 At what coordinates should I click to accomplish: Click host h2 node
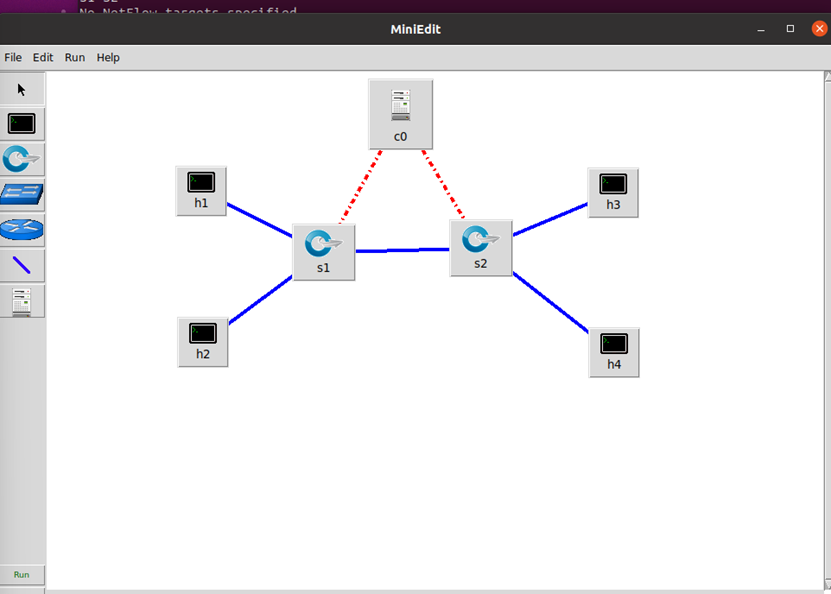pyautogui.click(x=202, y=342)
